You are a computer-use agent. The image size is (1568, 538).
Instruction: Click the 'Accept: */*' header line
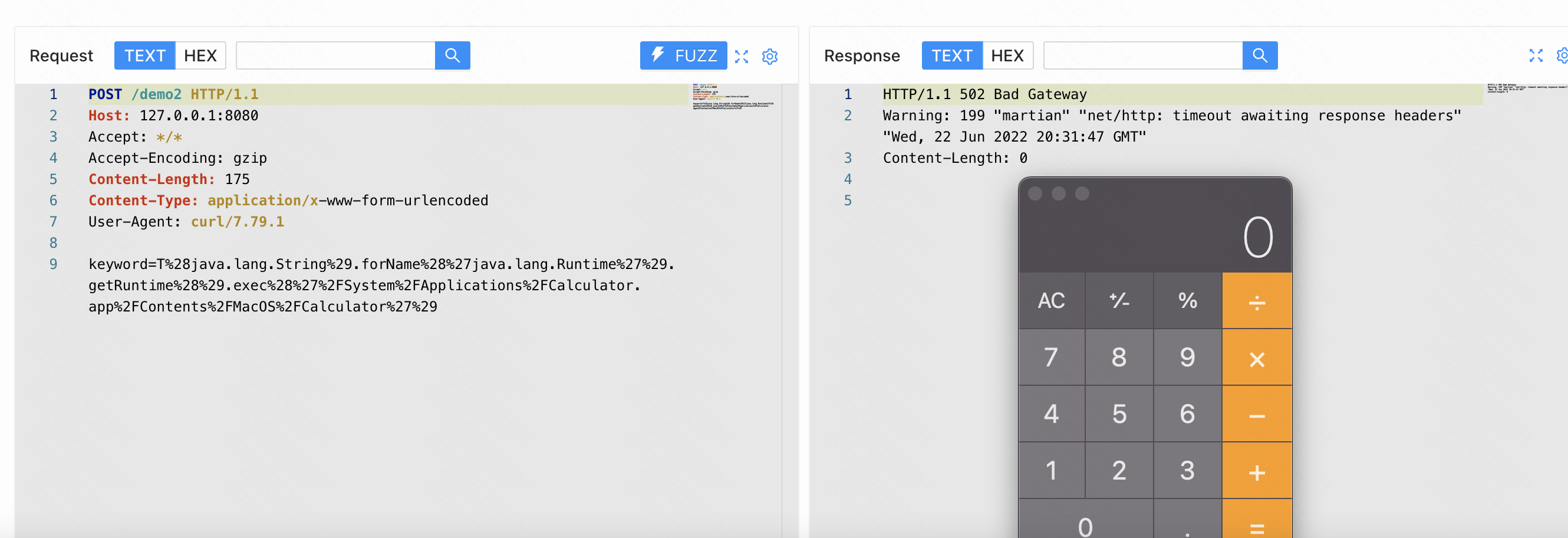[x=135, y=137]
